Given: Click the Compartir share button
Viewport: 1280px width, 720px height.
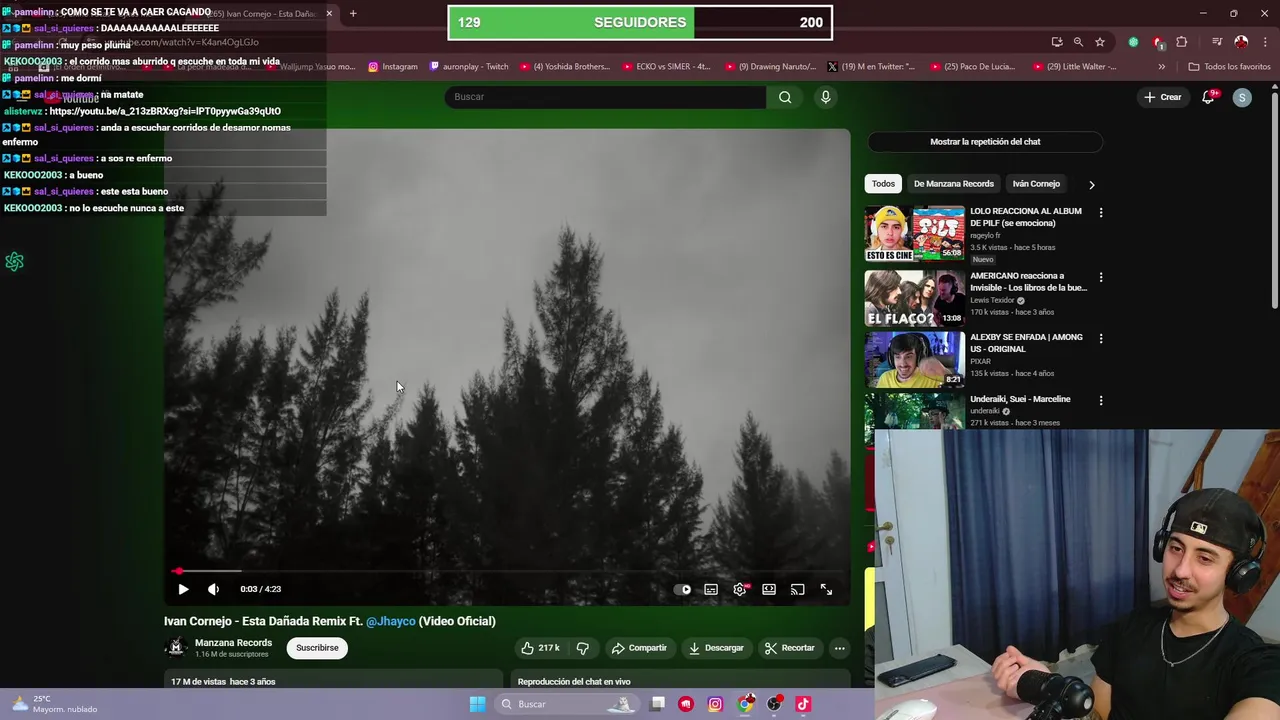Looking at the screenshot, I should 639,648.
